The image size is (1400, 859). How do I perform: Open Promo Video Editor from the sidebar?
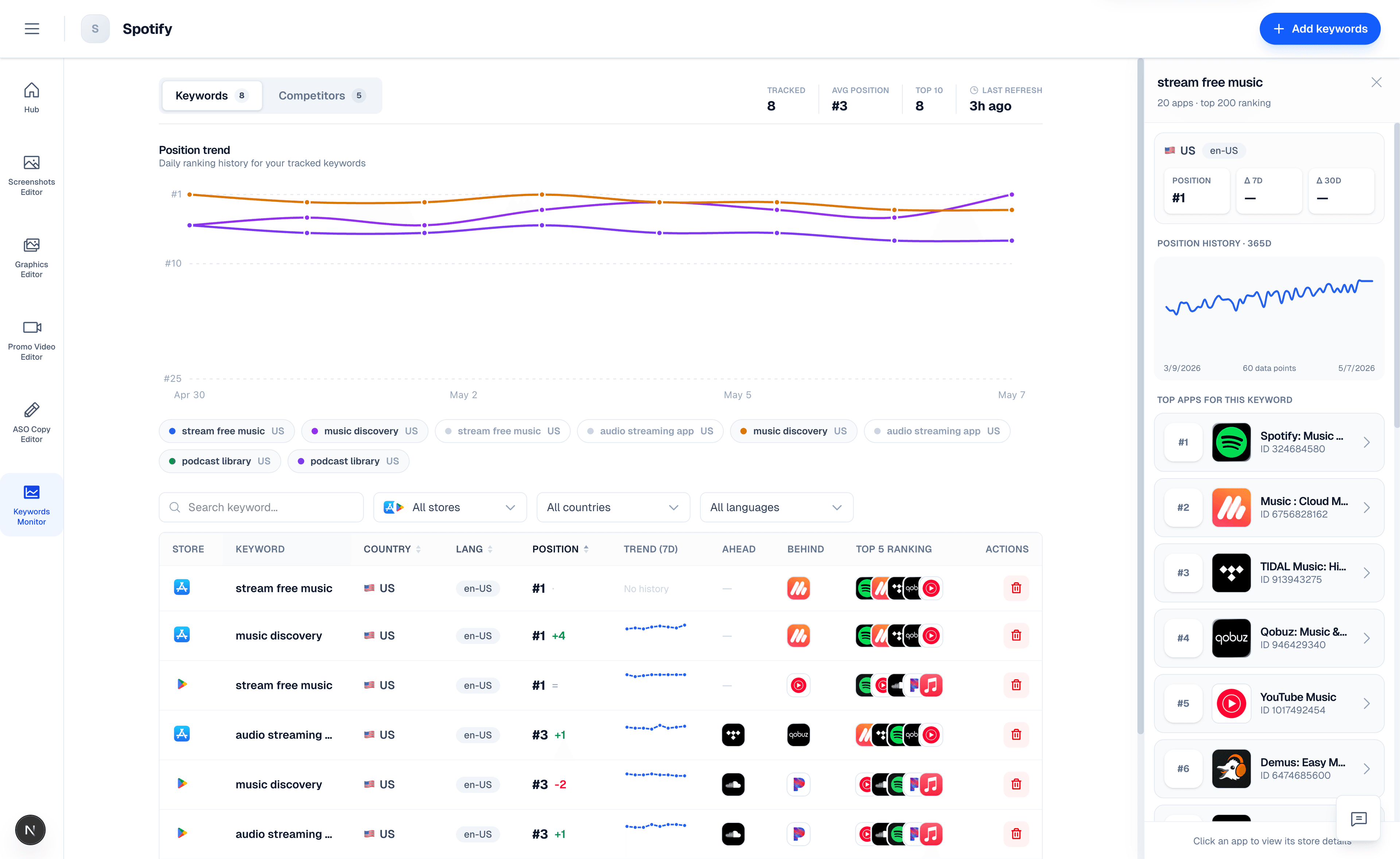point(31,340)
